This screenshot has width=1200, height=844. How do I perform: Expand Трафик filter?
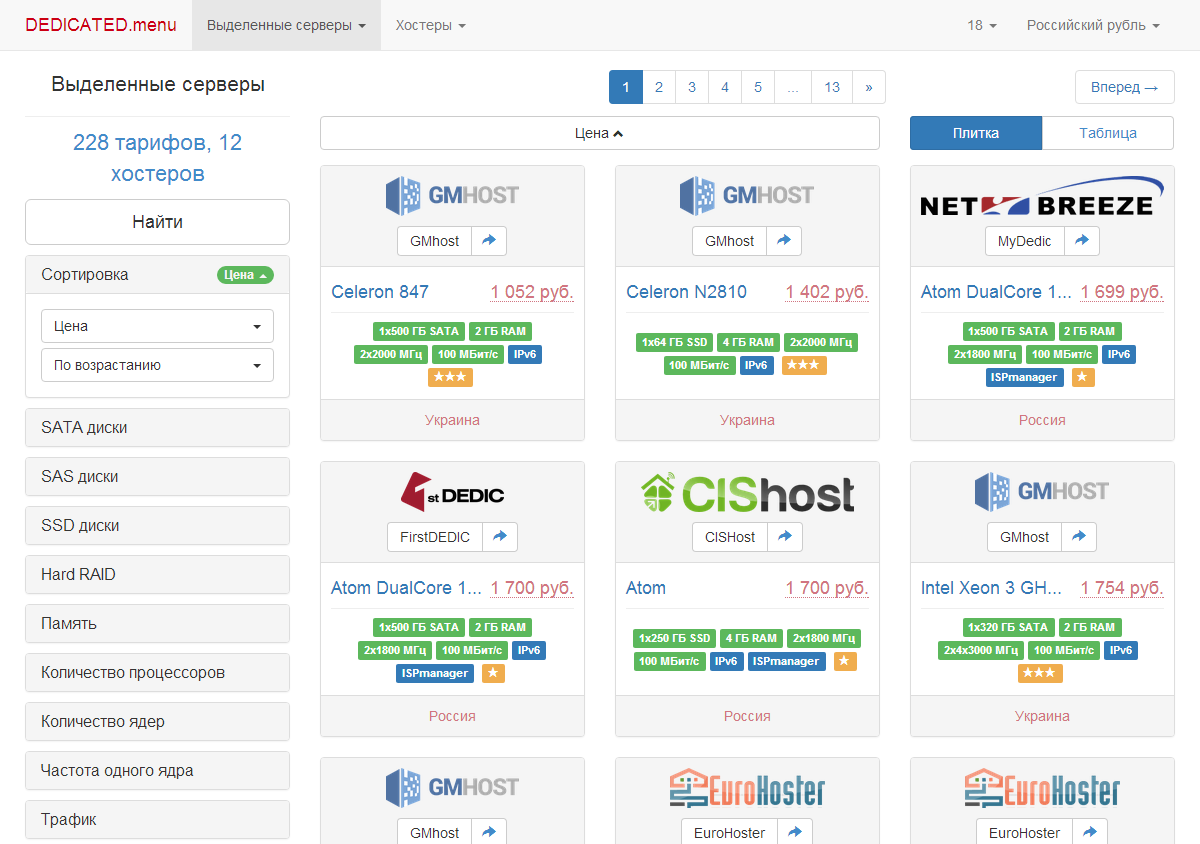[157, 819]
